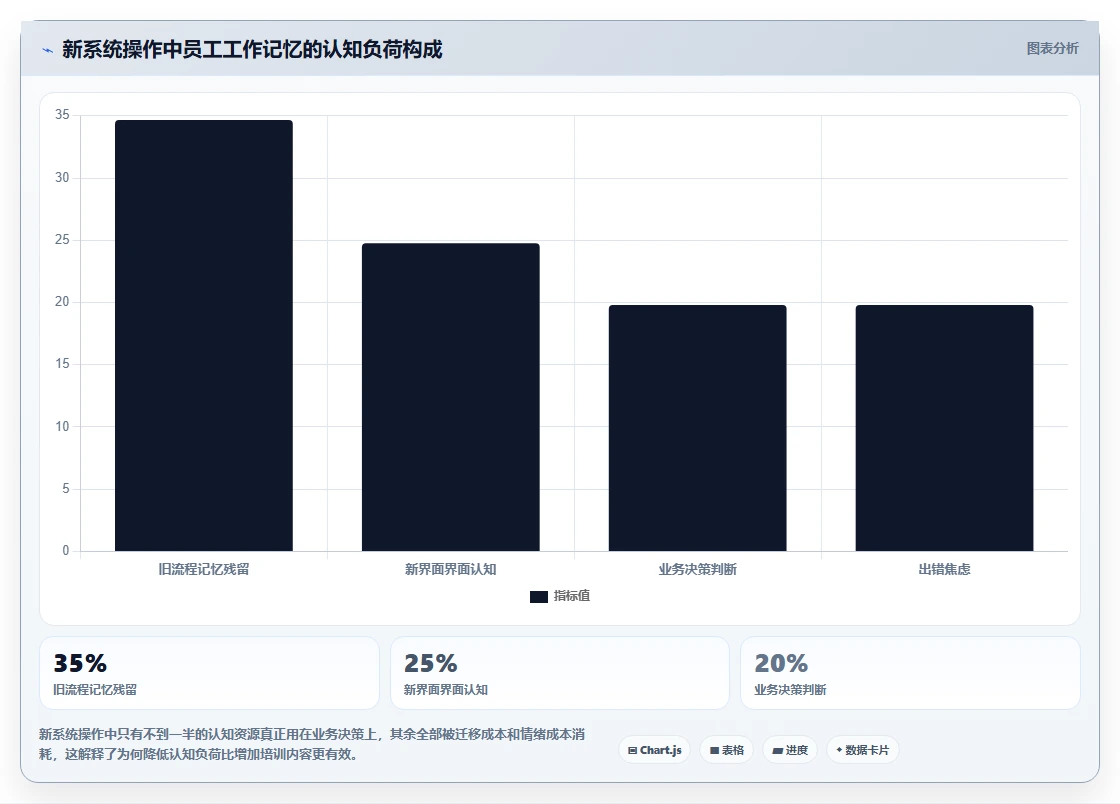Click the icon inside the 进度 tag
This screenshot has width=1120, height=804.
point(778,750)
